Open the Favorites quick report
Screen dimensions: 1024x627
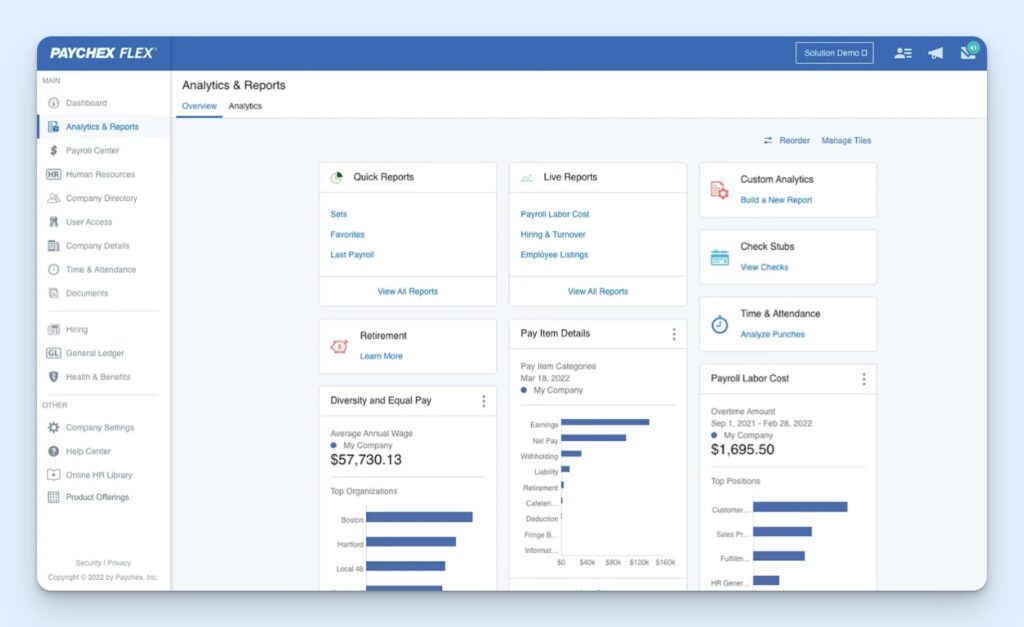click(347, 234)
